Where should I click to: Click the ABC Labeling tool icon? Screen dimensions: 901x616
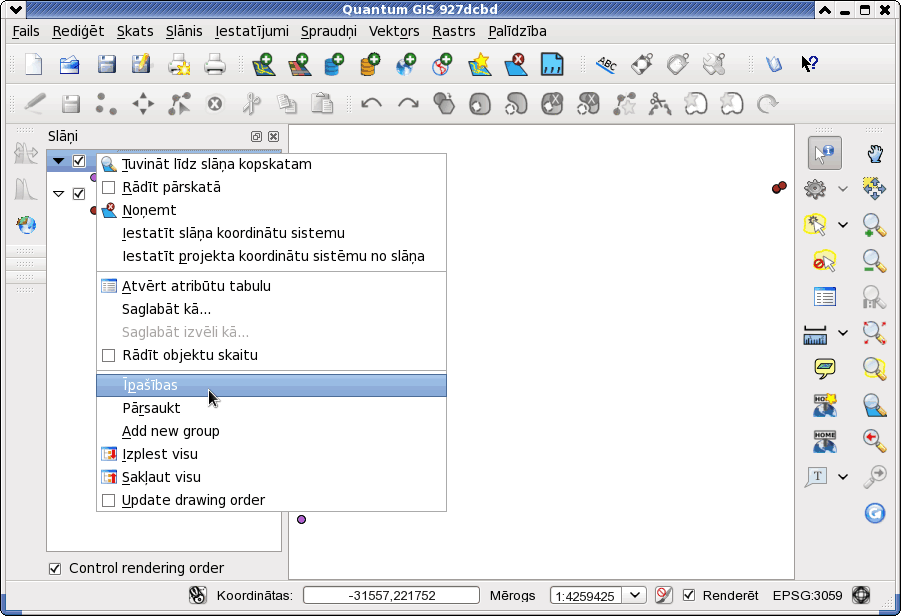pyautogui.click(x=606, y=64)
